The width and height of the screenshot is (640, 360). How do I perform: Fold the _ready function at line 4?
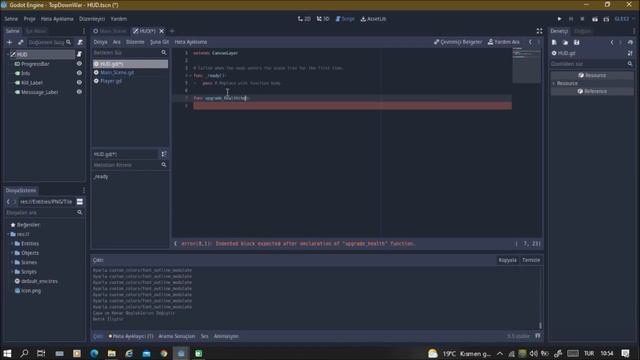tap(191, 76)
